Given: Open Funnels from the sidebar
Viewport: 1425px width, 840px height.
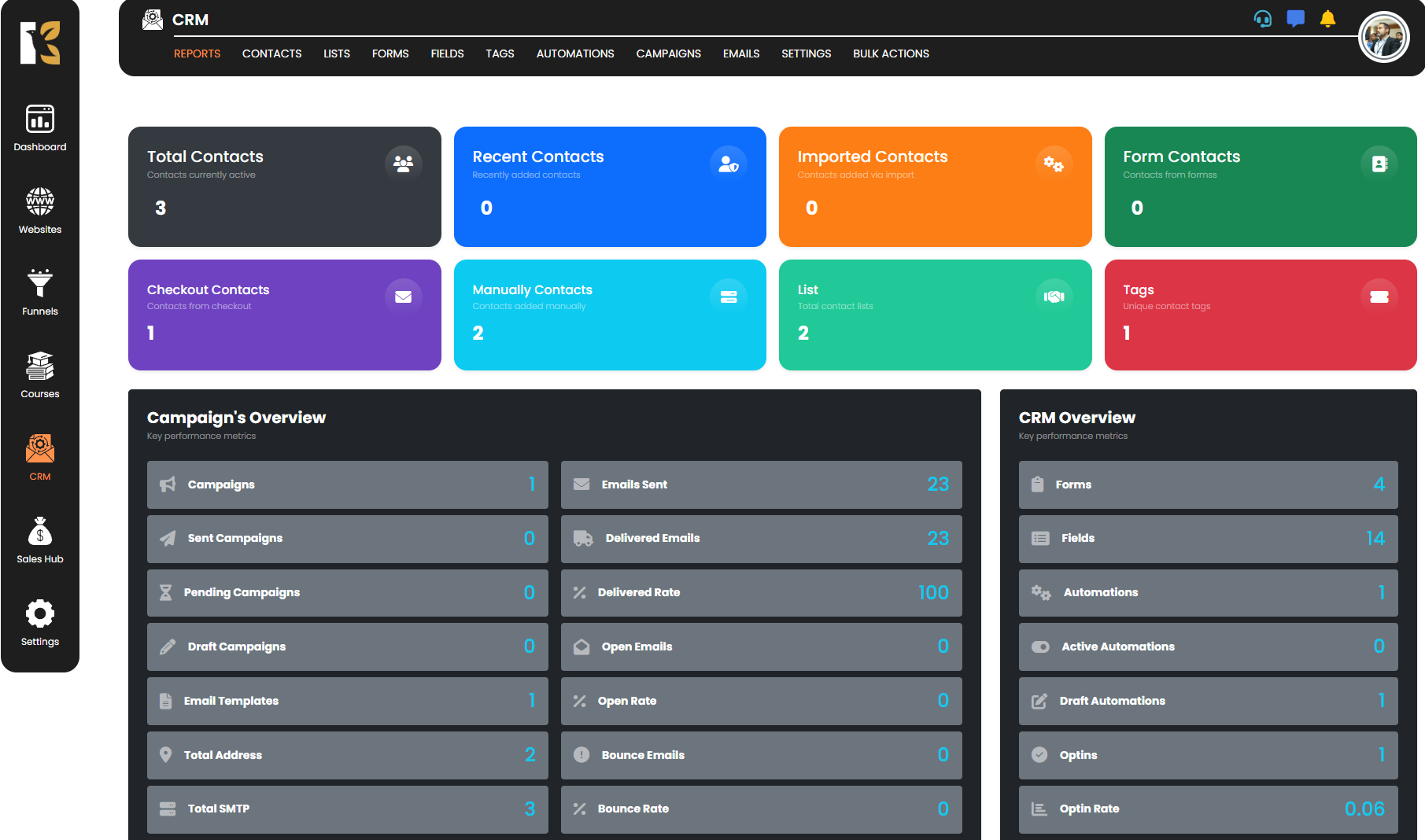Looking at the screenshot, I should (x=40, y=292).
